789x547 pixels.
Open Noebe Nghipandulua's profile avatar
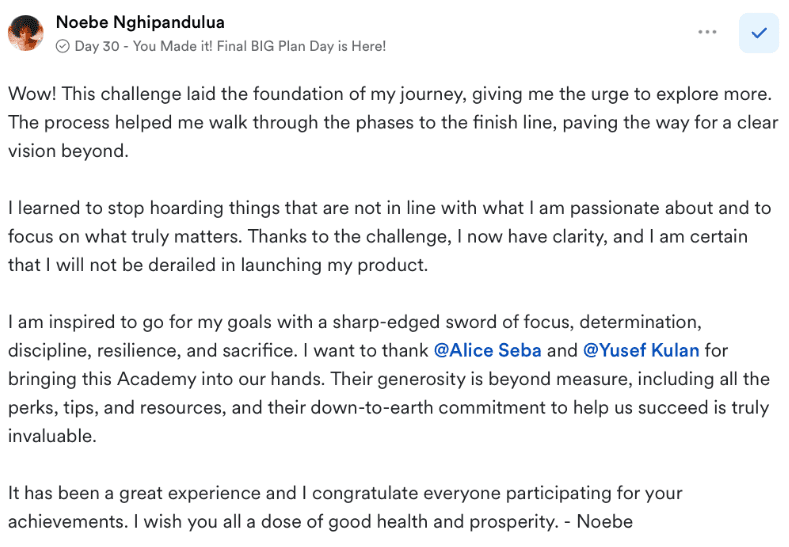25,33
